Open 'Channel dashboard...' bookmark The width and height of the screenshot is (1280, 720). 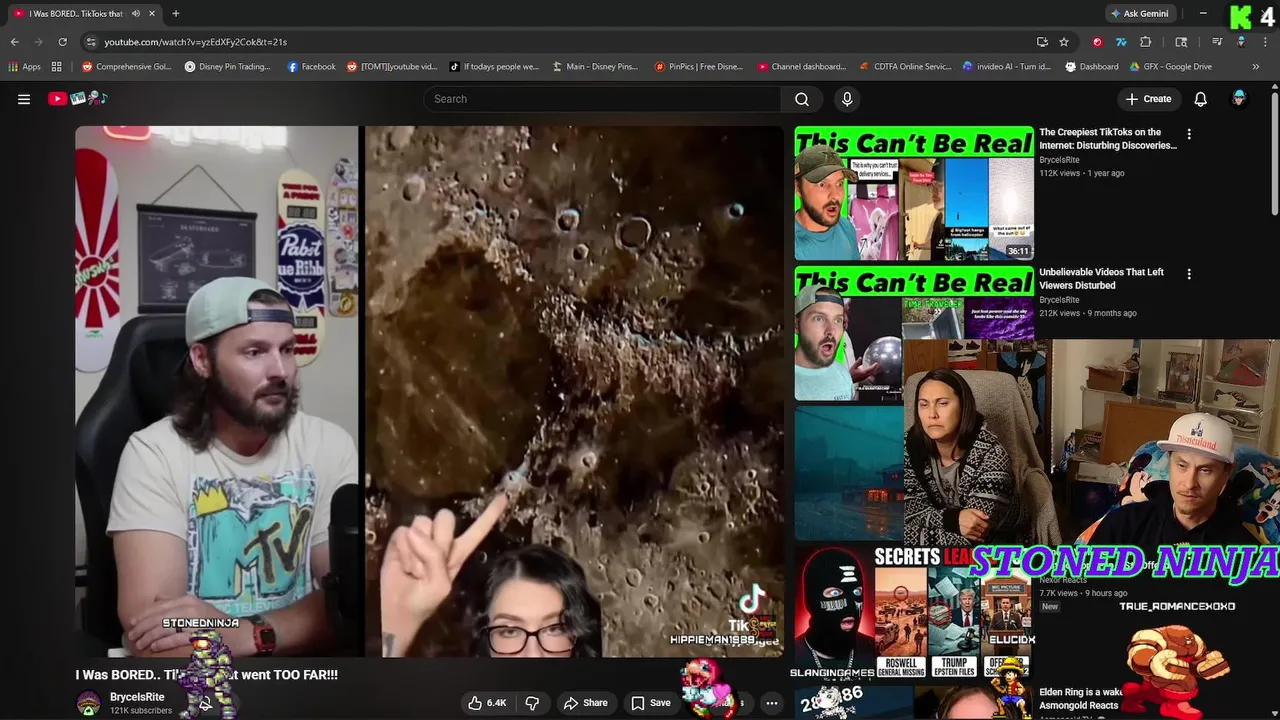(x=802, y=67)
